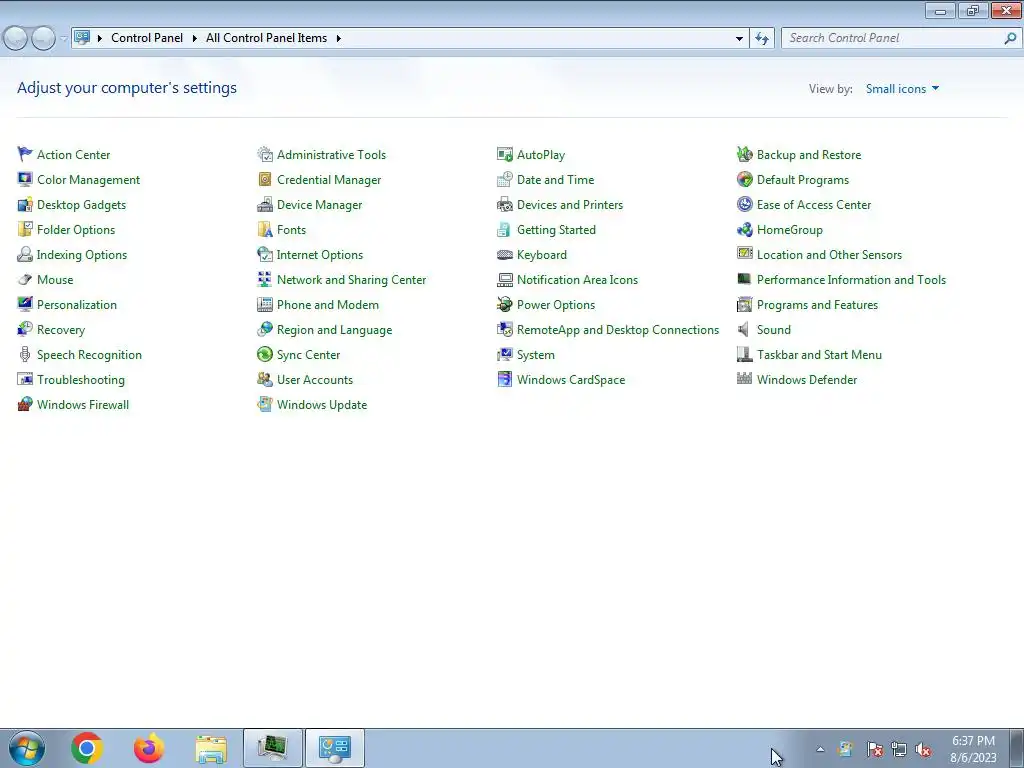
Task: Open Location and Other Sensors link
Action: [829, 255]
